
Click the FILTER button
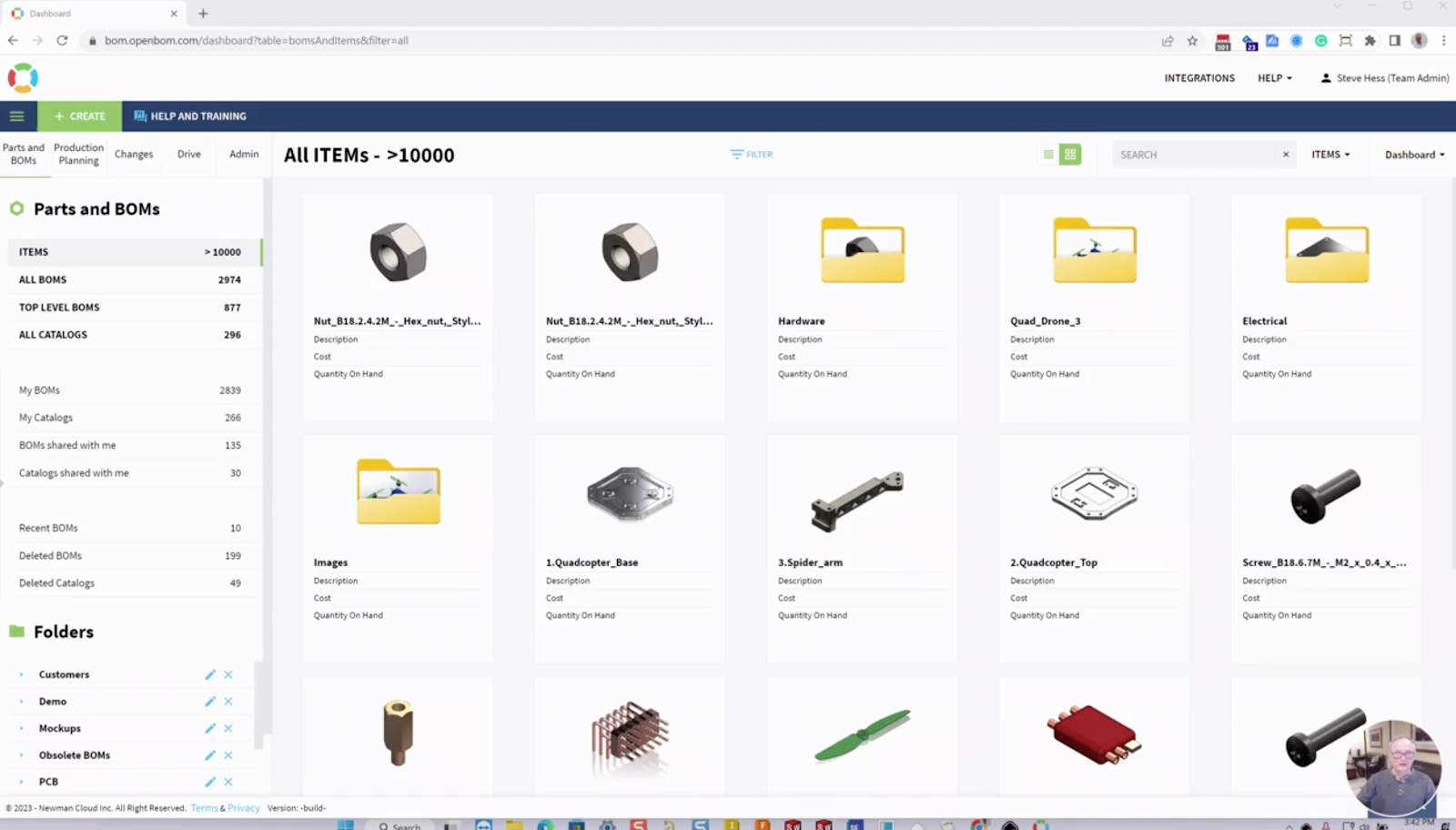tap(752, 155)
